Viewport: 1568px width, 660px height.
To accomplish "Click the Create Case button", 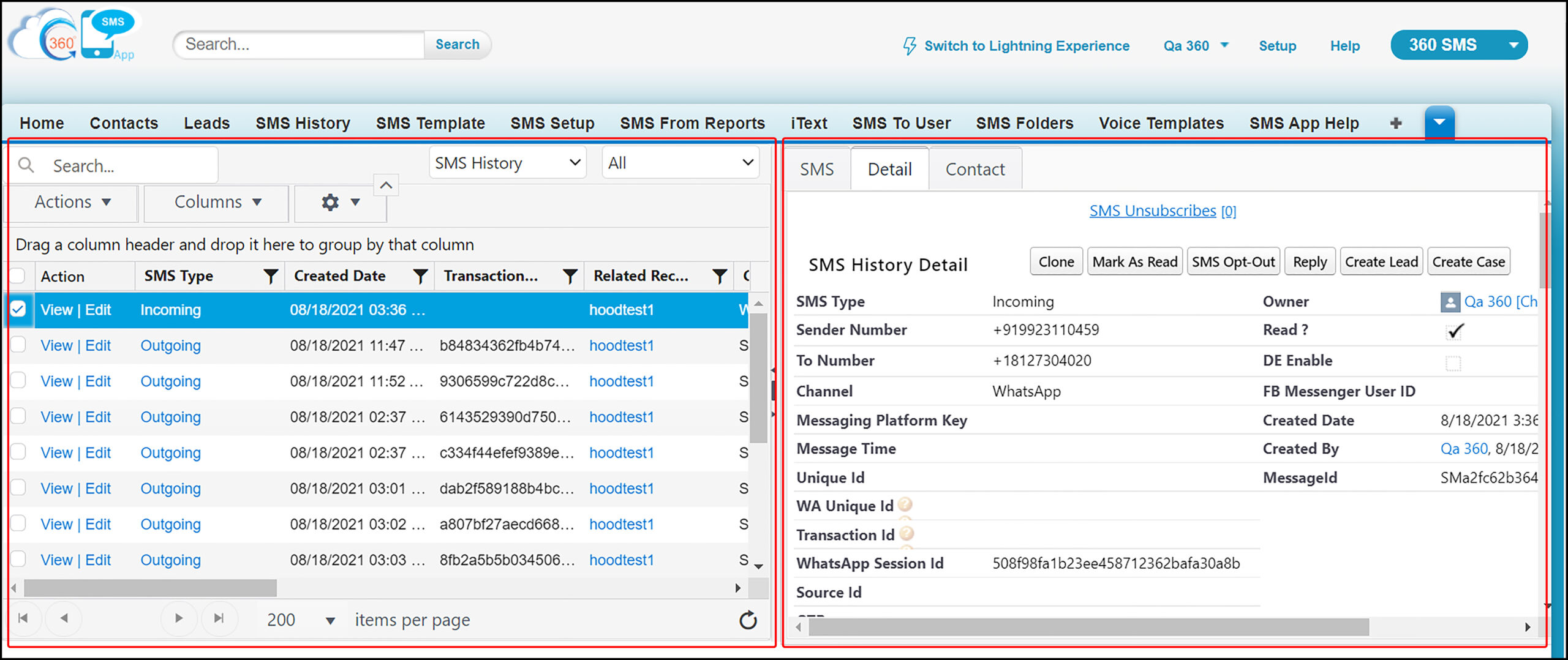I will tap(1468, 261).
